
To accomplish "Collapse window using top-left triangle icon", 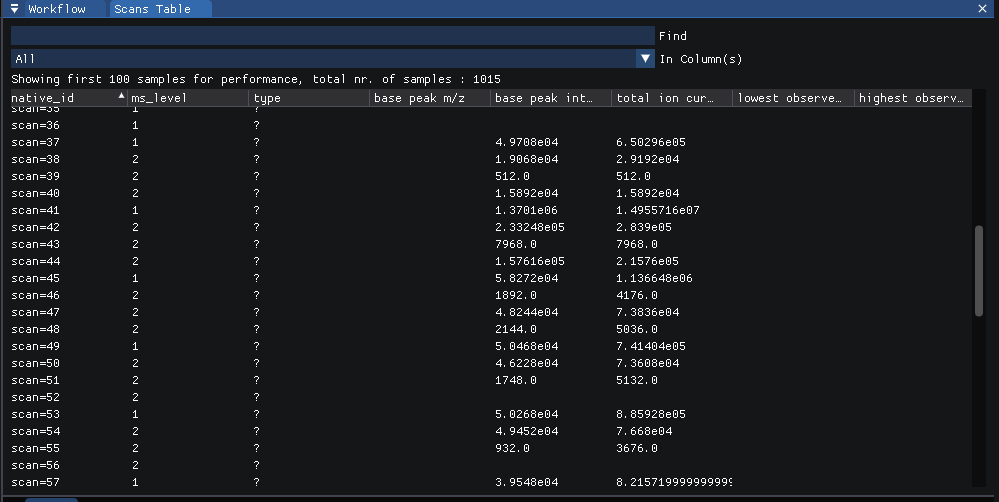I will 14,9.
